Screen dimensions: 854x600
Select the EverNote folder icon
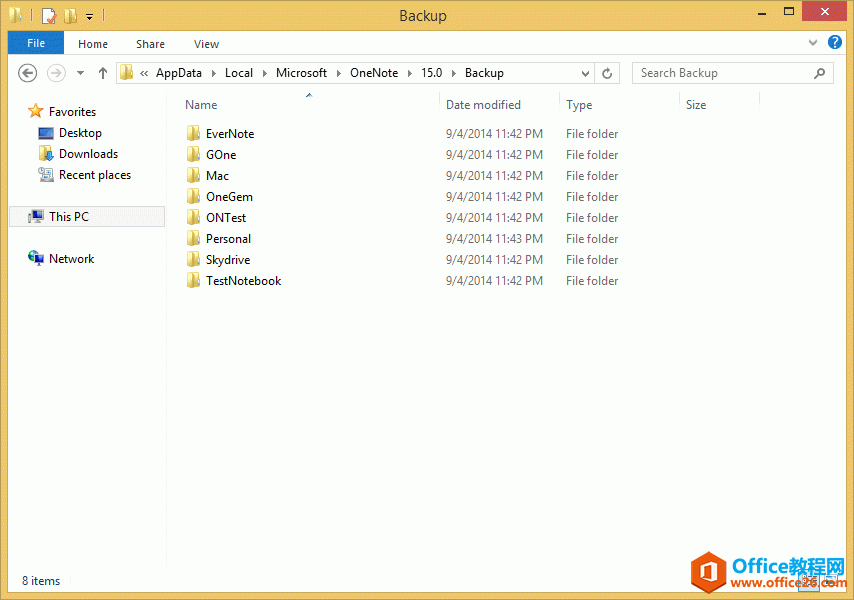(x=193, y=133)
